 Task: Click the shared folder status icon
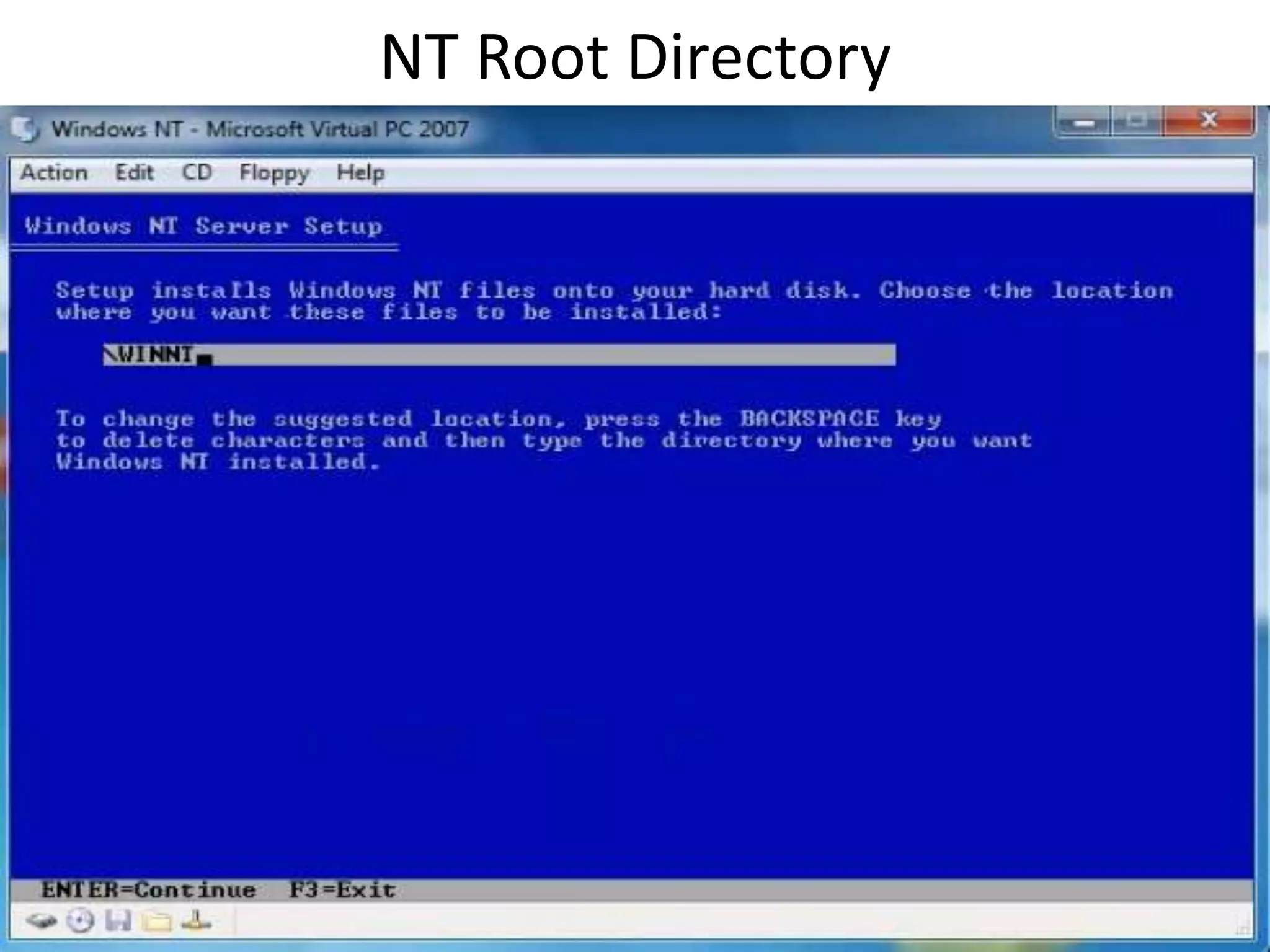pyautogui.click(x=157, y=922)
